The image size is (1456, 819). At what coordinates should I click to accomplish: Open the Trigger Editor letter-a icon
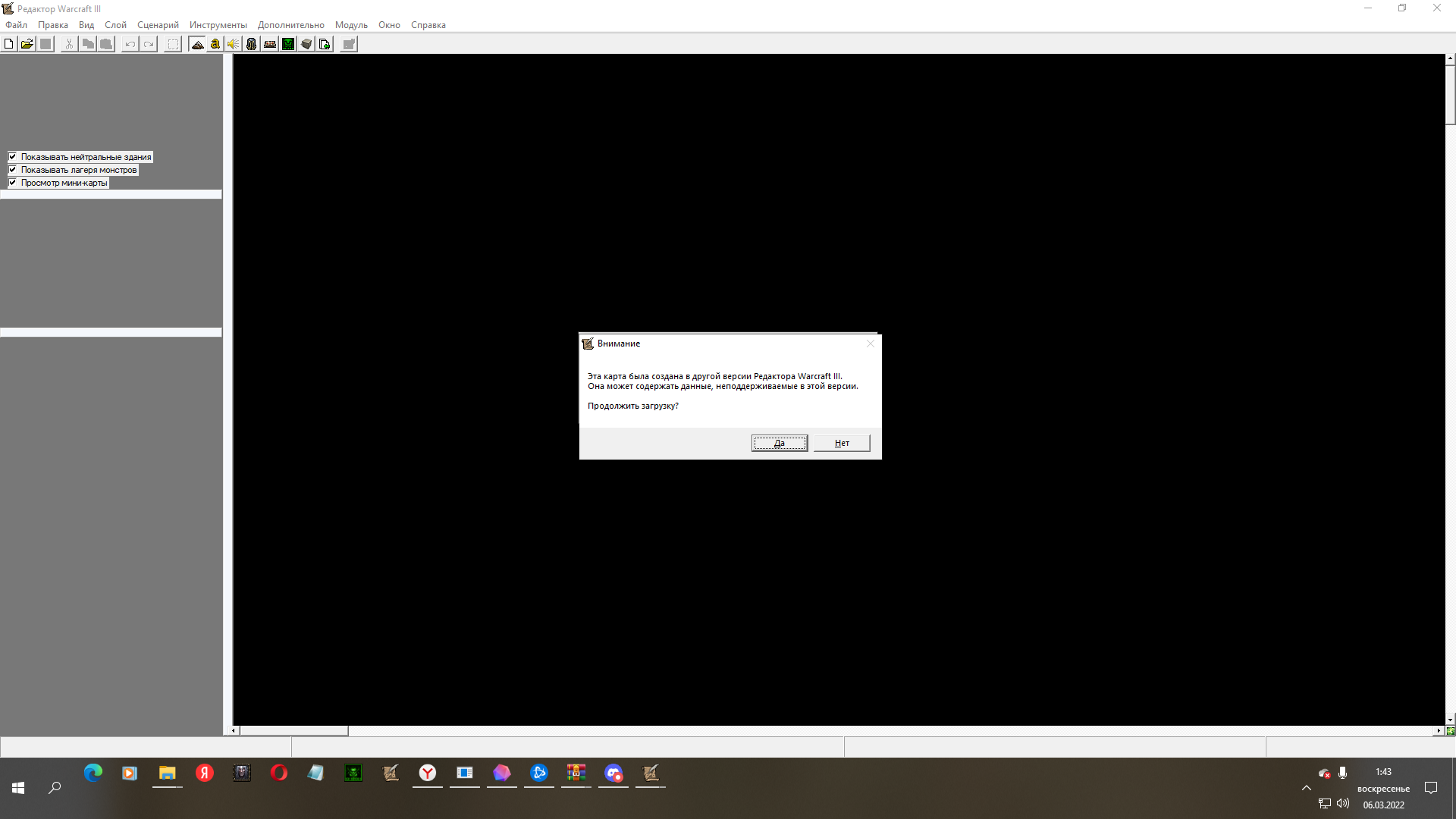coord(215,44)
